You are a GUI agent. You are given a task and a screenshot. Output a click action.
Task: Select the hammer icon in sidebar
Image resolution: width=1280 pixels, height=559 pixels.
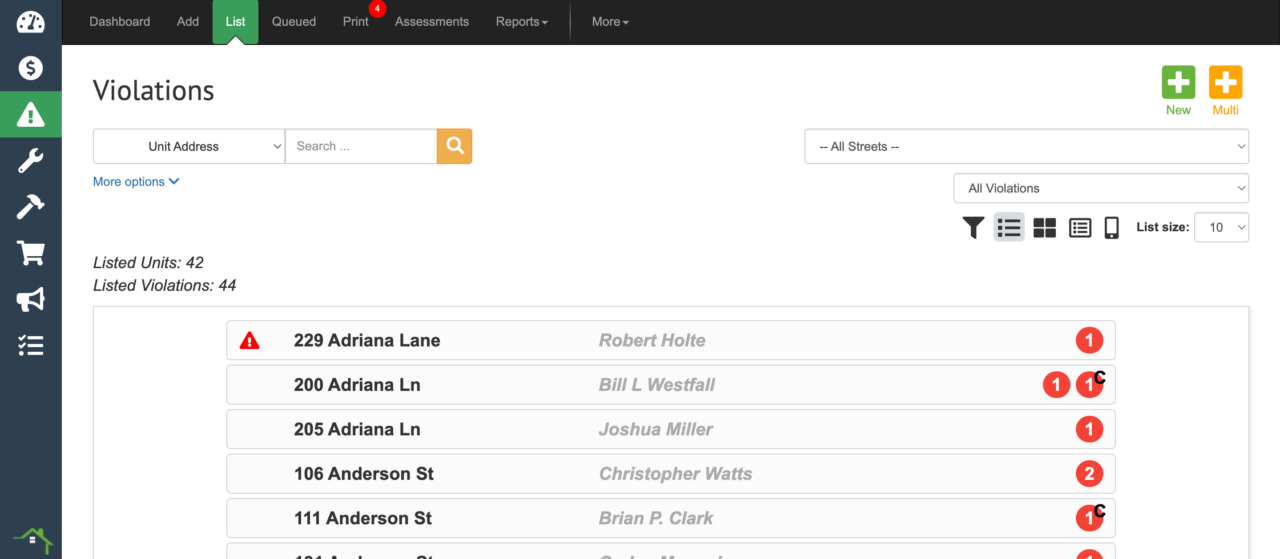(31, 206)
